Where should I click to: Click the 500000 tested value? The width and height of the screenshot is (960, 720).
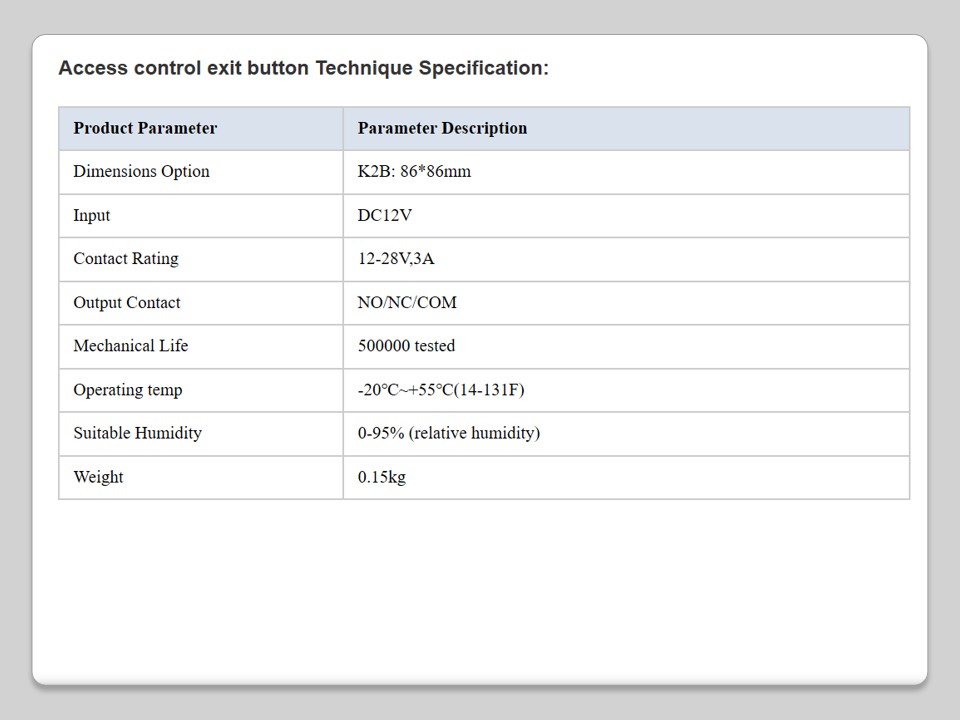pyautogui.click(x=406, y=345)
